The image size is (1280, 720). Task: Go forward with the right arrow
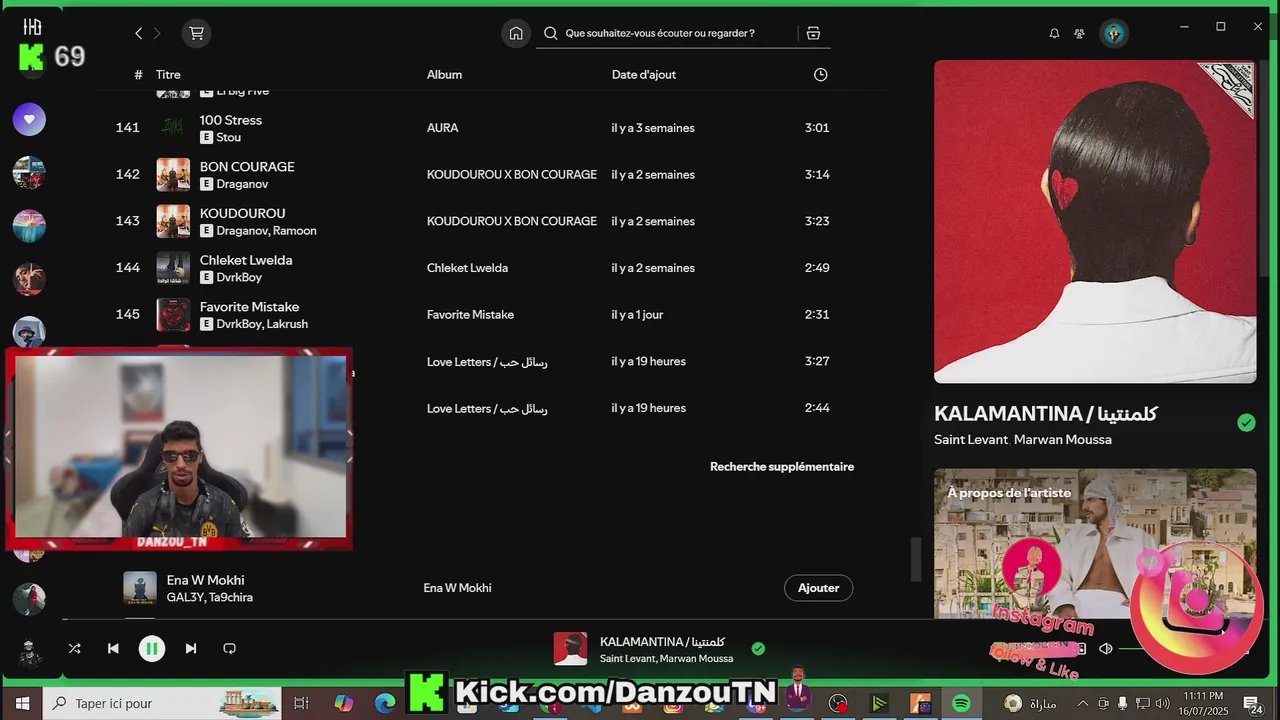pyautogui.click(x=157, y=33)
